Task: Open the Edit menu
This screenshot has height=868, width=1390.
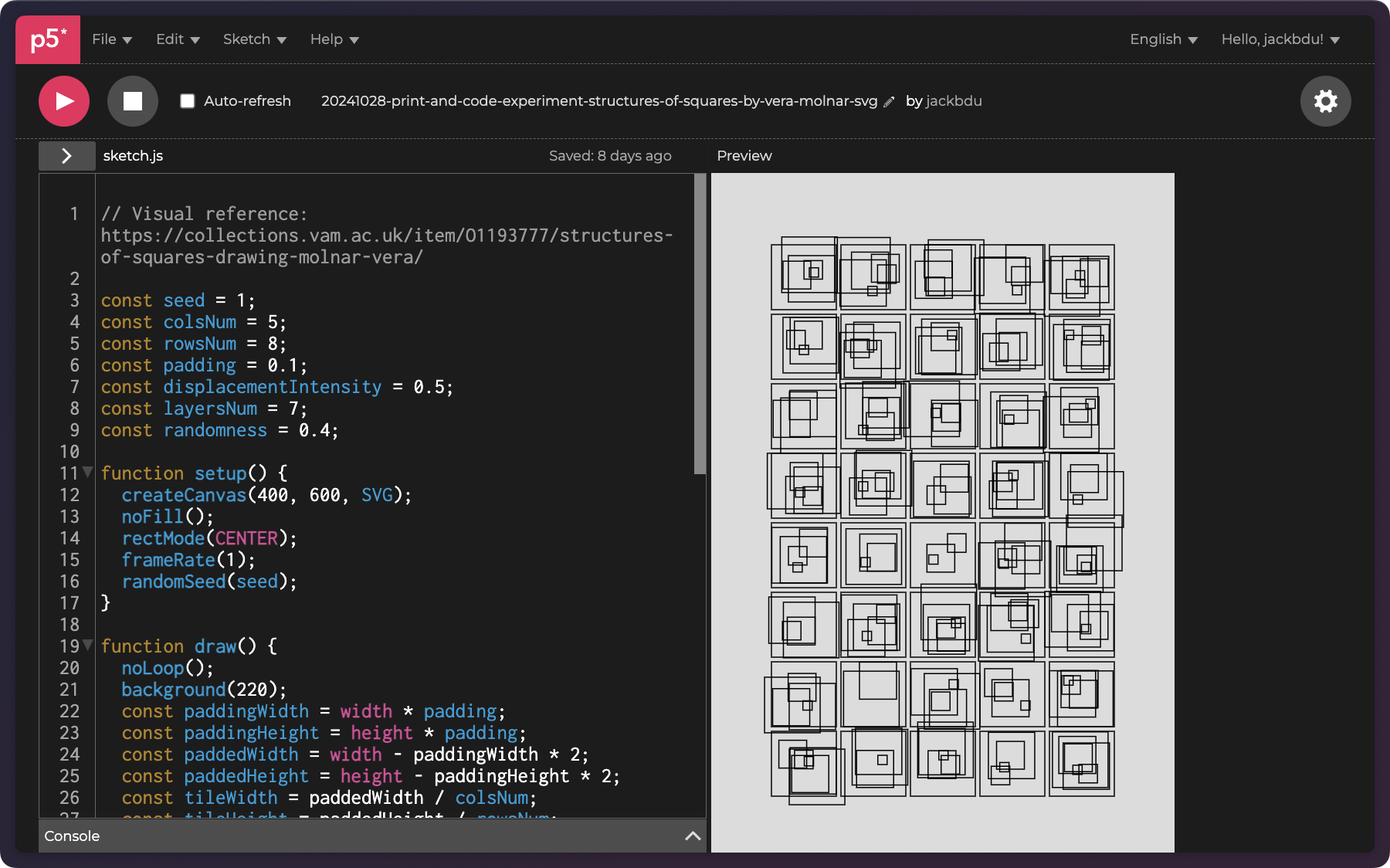Action: pyautogui.click(x=178, y=39)
